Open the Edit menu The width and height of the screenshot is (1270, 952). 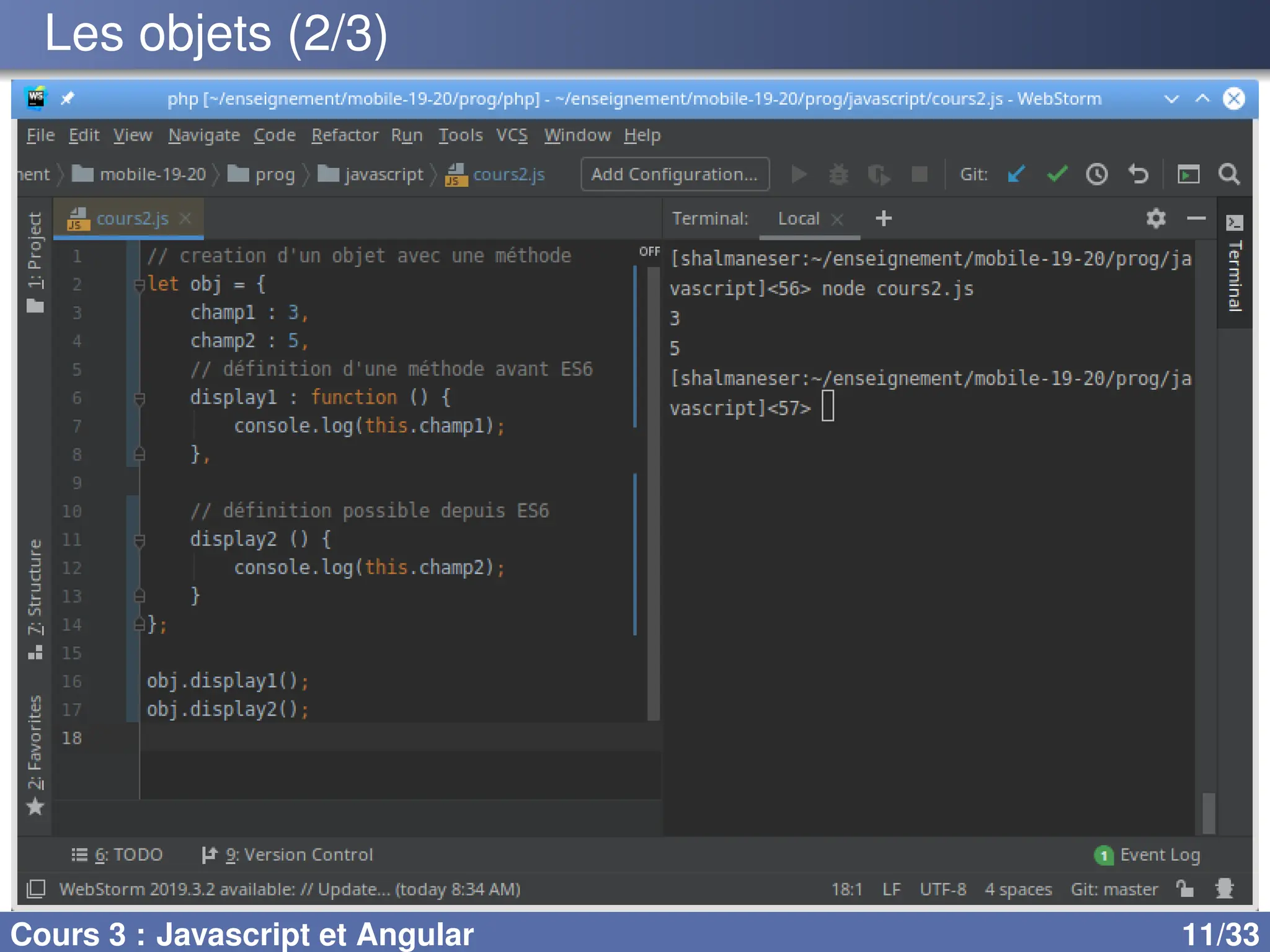(84, 135)
